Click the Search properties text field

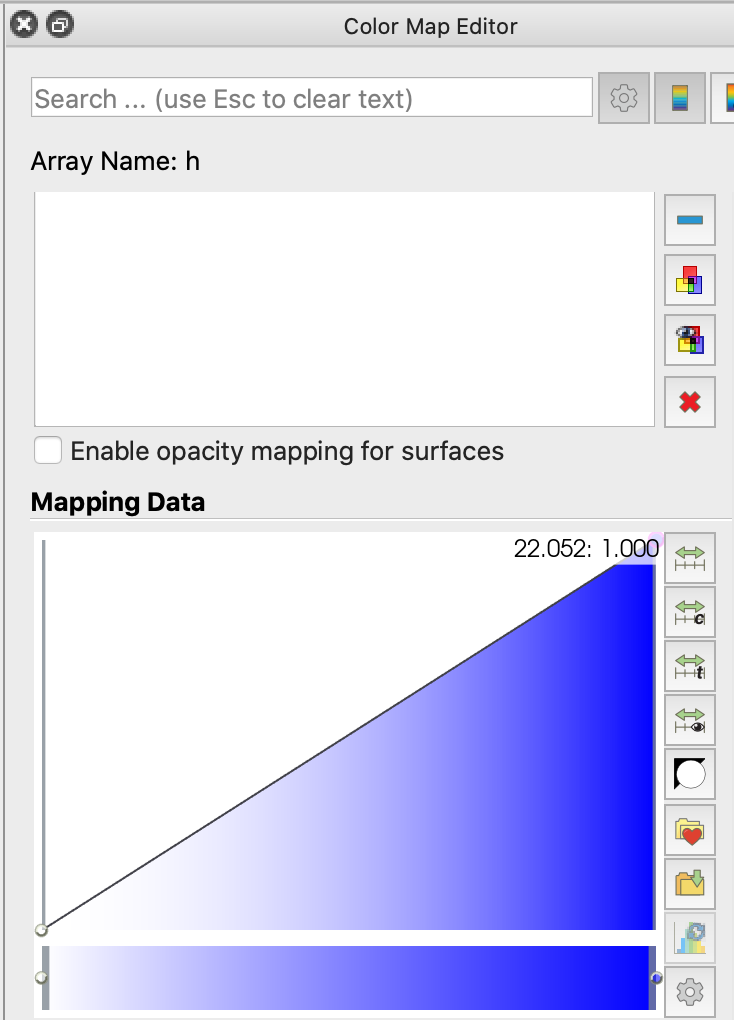tap(312, 98)
